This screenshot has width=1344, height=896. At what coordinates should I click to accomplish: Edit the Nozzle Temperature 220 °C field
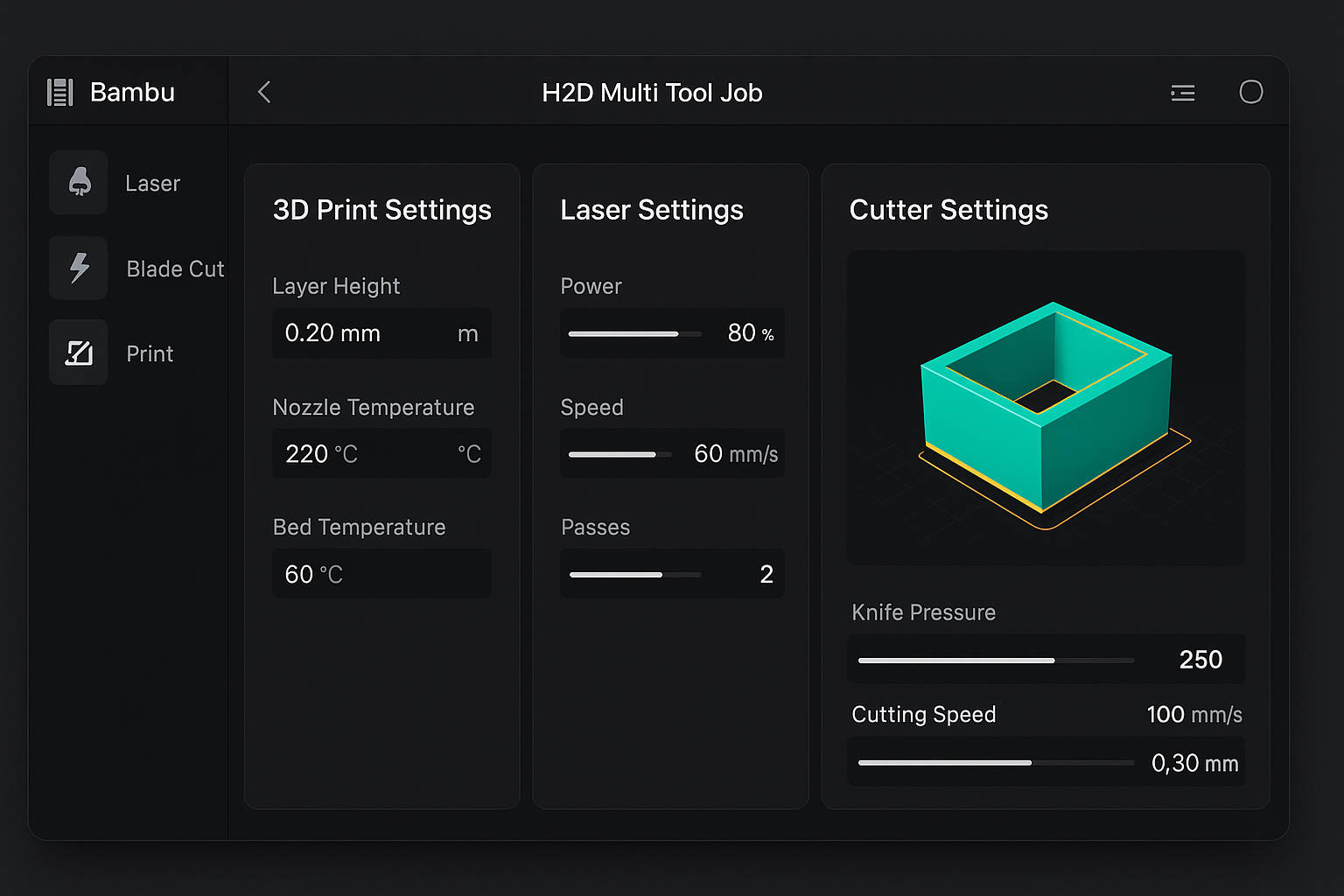(x=381, y=453)
